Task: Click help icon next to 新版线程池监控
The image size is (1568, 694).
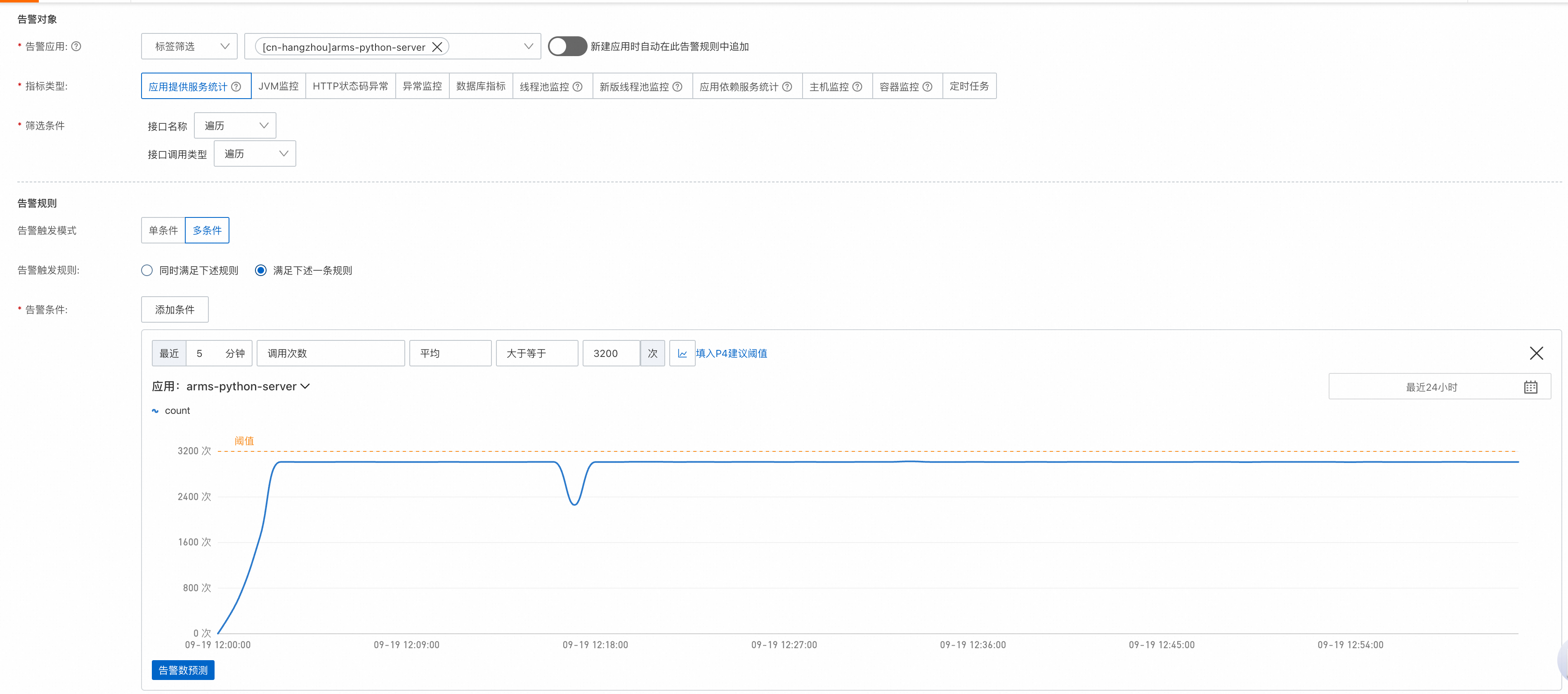Action: click(x=678, y=87)
